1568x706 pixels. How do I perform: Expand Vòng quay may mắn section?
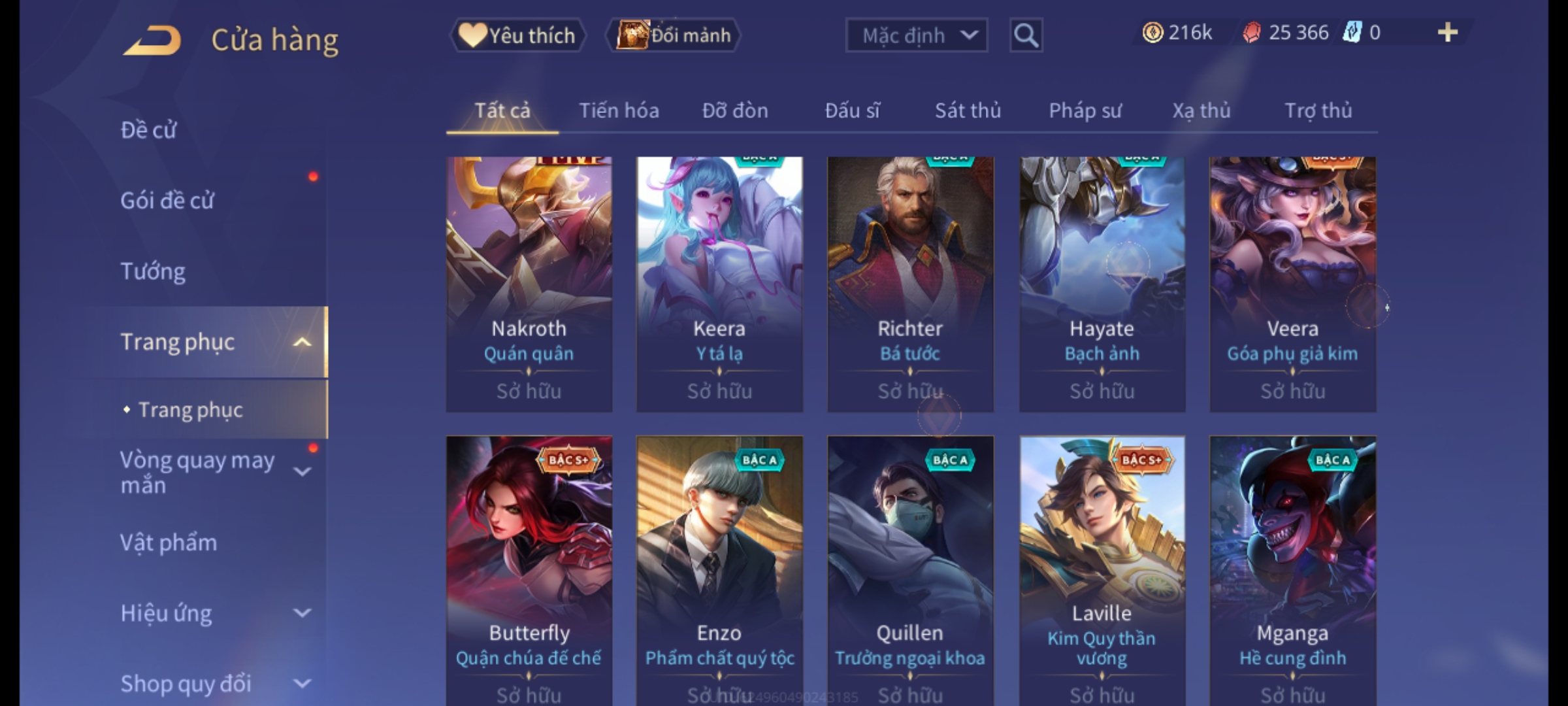[302, 471]
